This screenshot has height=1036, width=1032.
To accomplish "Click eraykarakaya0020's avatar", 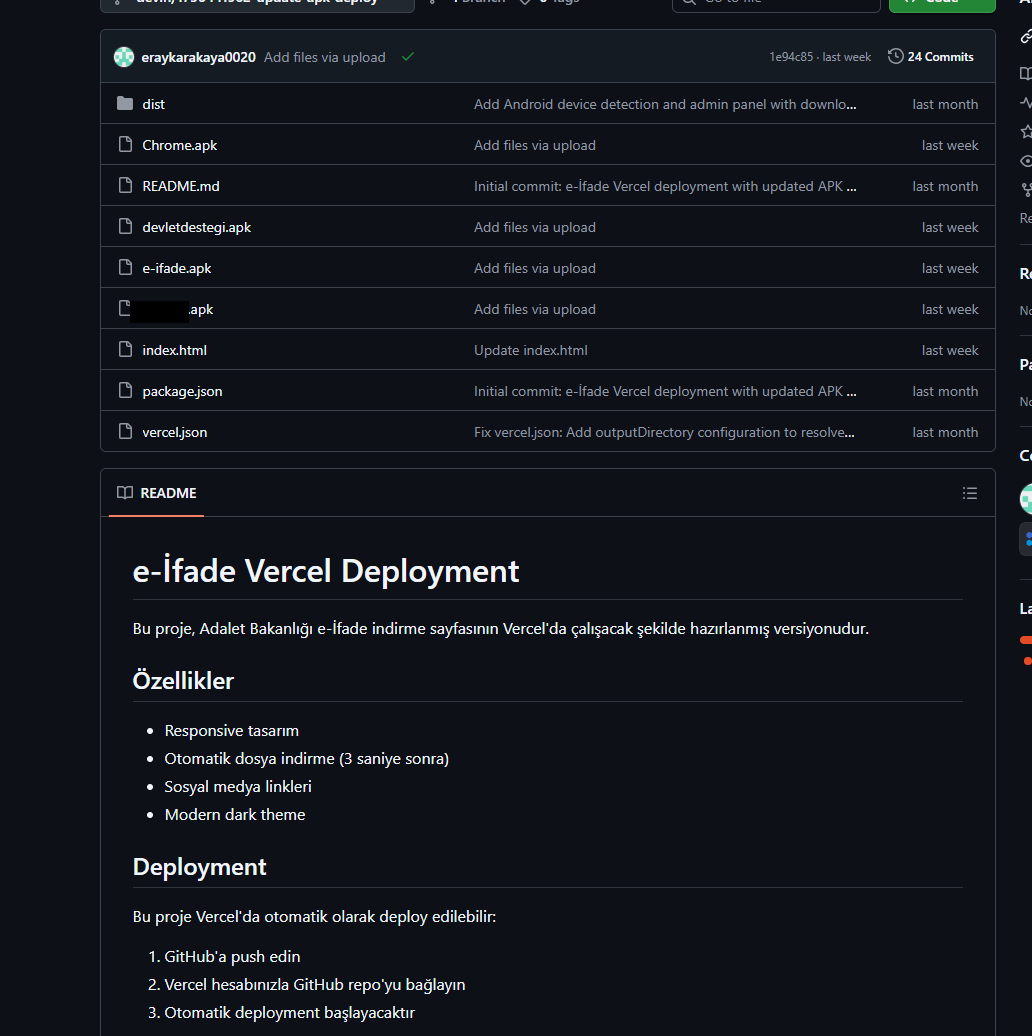I will click(123, 57).
